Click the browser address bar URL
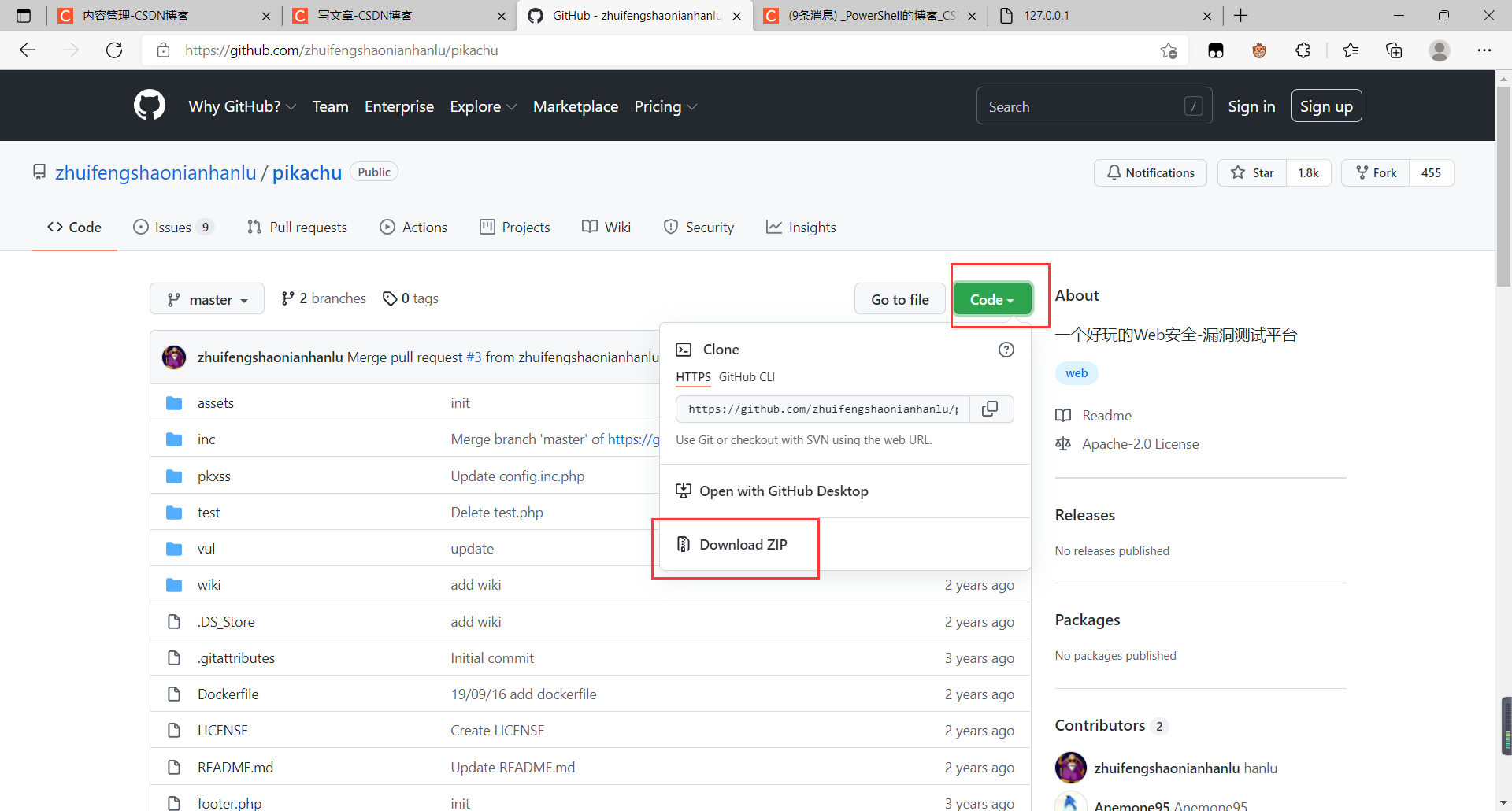Viewport: 1512px width, 811px height. [x=342, y=50]
